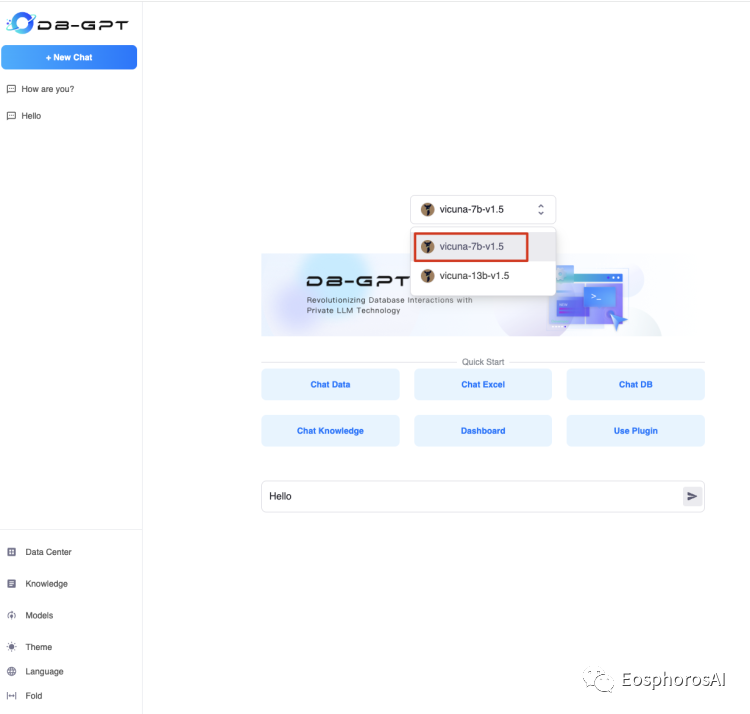Go to the Knowledge menu item
The width and height of the screenshot is (750, 714).
[46, 584]
